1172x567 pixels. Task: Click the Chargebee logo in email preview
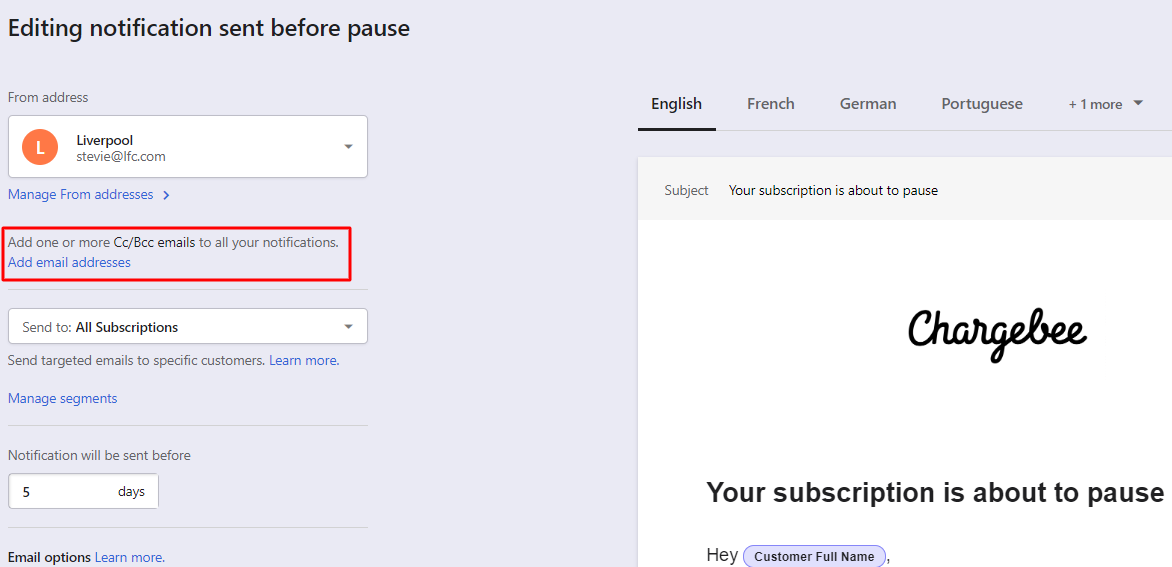click(996, 332)
